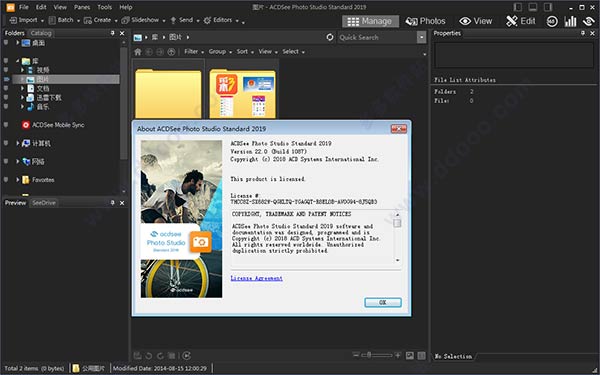Open the Tools menu

point(104,7)
